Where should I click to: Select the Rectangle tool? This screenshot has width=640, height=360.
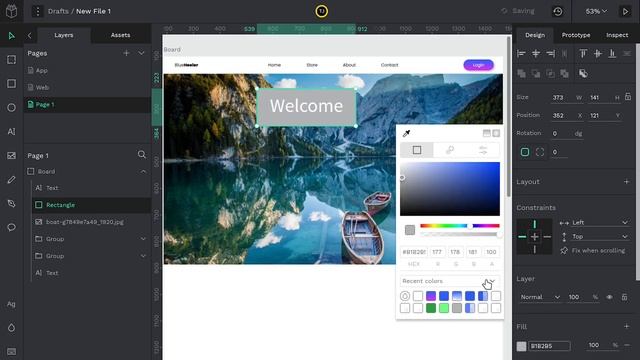[x=11, y=84]
